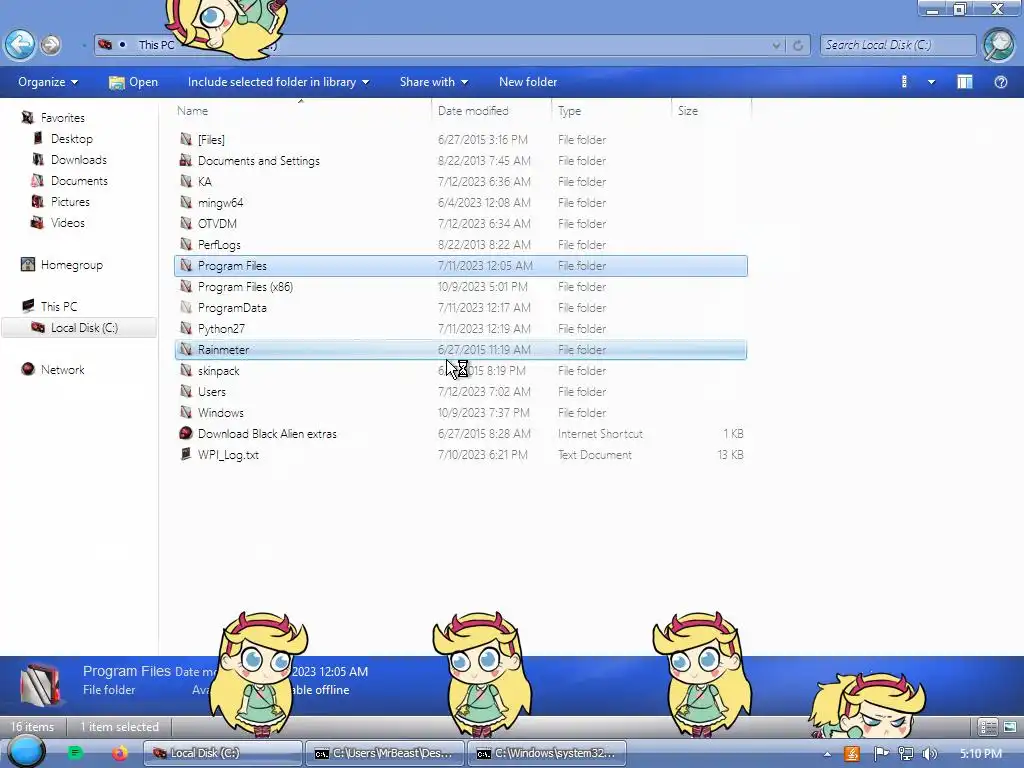This screenshot has width=1024, height=768.
Task: Sort by the Name column header
Action: pos(193,110)
